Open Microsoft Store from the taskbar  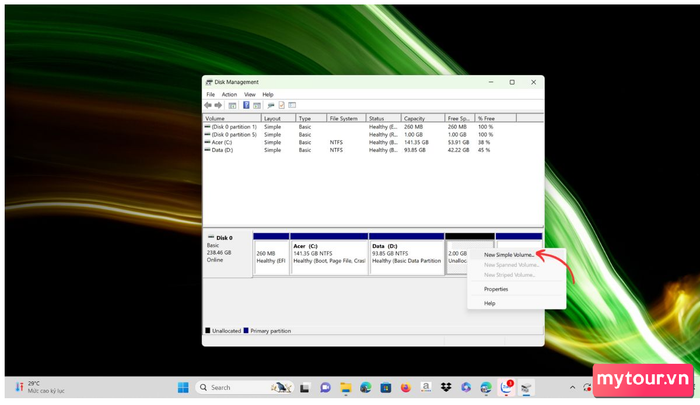click(x=385, y=387)
